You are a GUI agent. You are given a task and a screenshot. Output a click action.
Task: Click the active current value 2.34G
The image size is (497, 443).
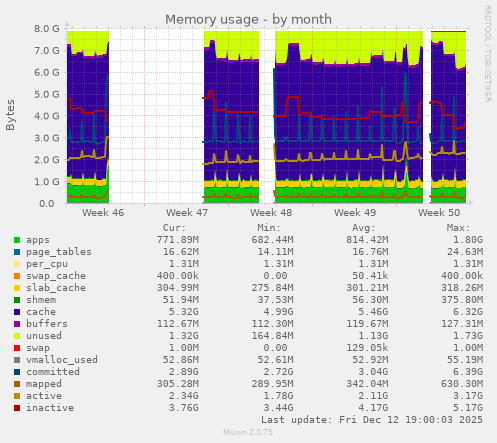coord(184,396)
